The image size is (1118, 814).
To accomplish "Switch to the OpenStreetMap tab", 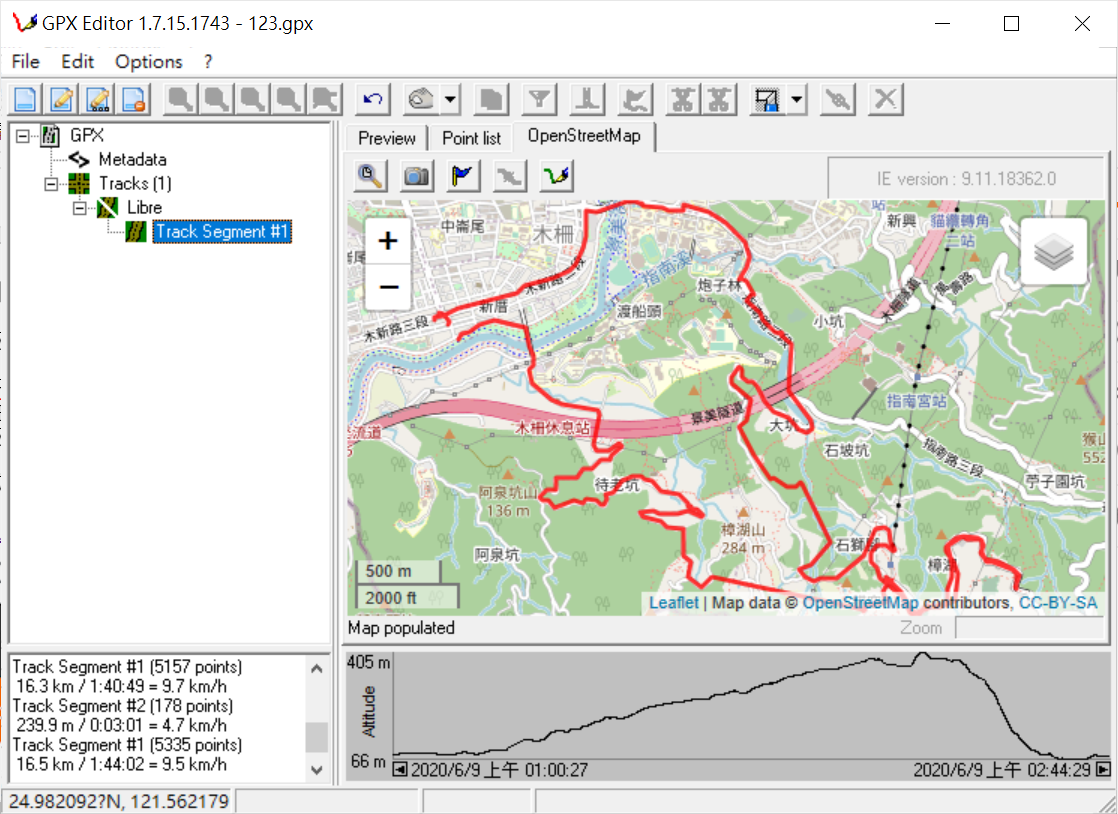I will (x=584, y=136).
